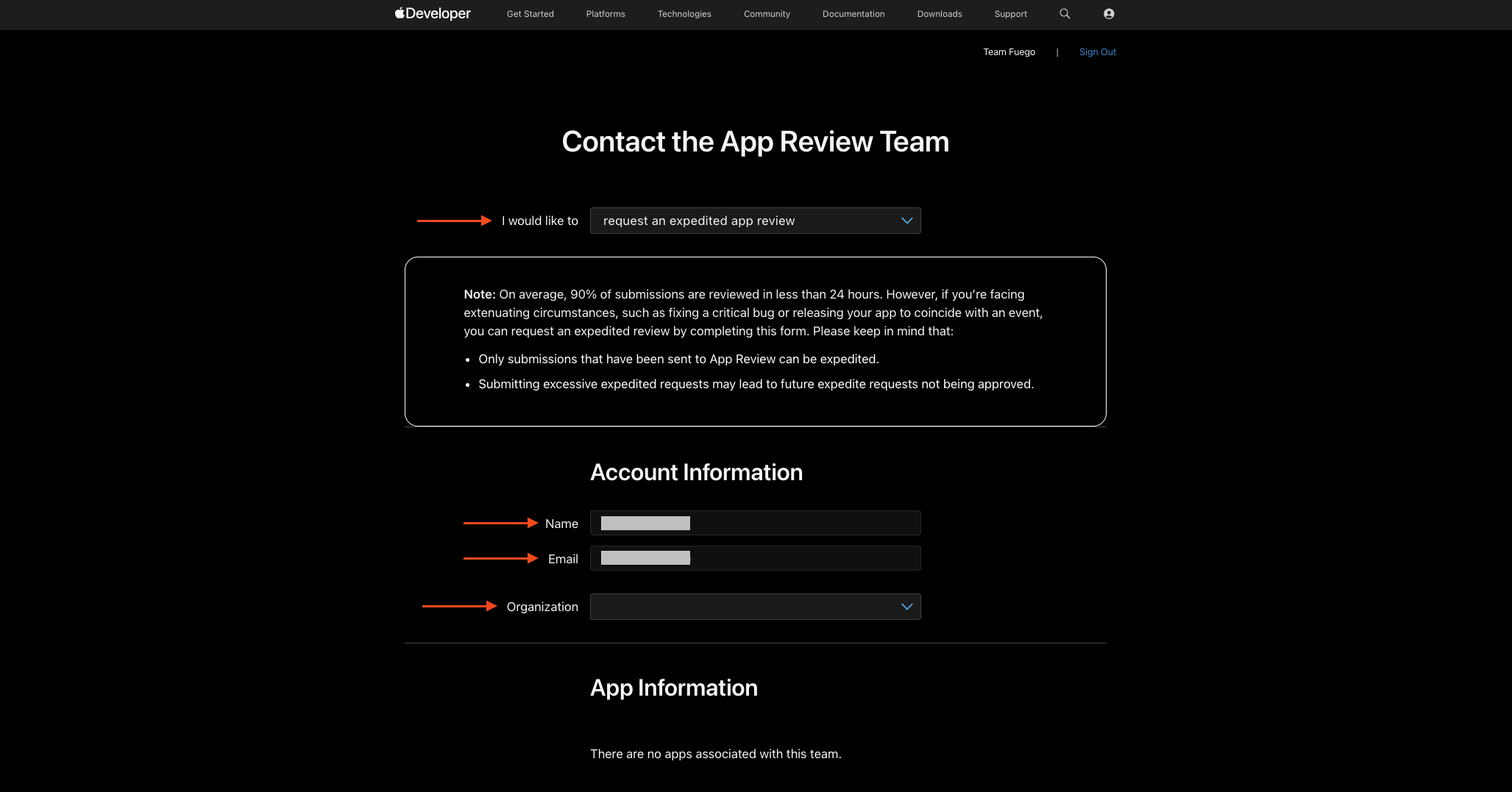Click the 'I would like to' label

pyautogui.click(x=540, y=221)
